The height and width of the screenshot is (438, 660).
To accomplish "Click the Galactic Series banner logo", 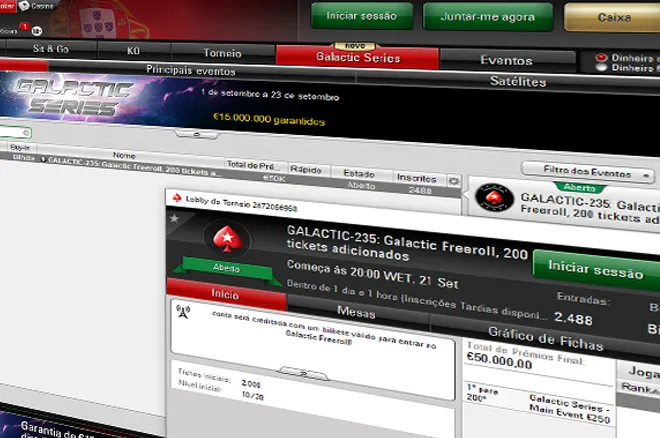I will (x=74, y=98).
